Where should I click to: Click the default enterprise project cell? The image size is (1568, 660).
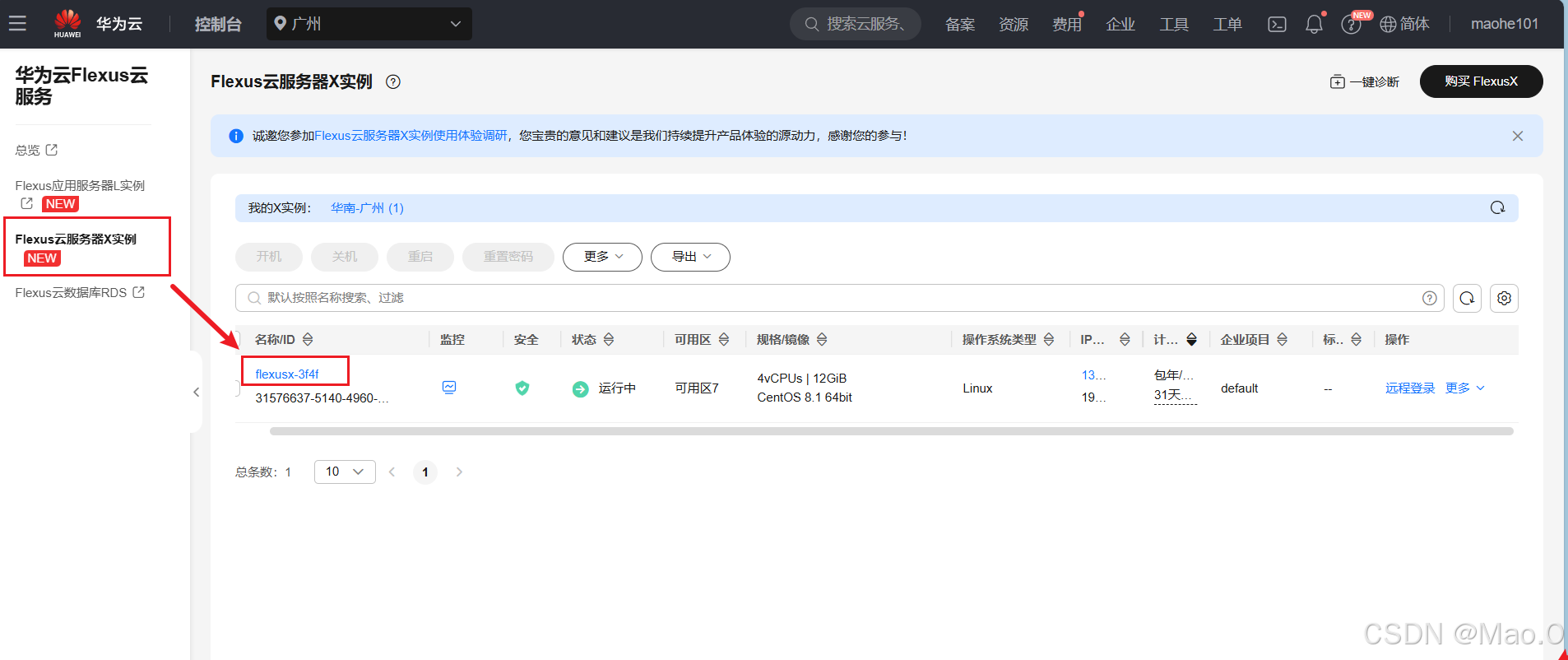(x=1239, y=388)
